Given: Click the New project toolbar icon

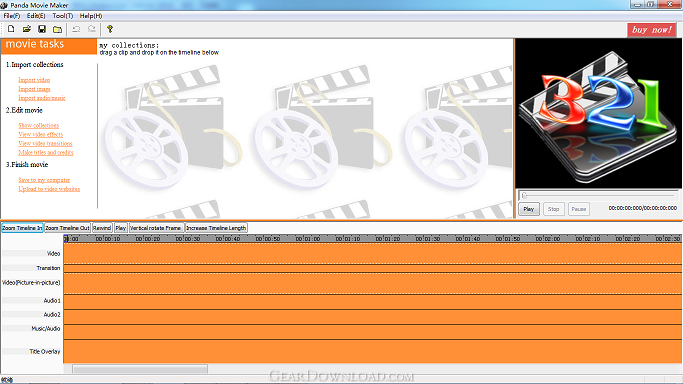Looking at the screenshot, I should pos(11,29).
